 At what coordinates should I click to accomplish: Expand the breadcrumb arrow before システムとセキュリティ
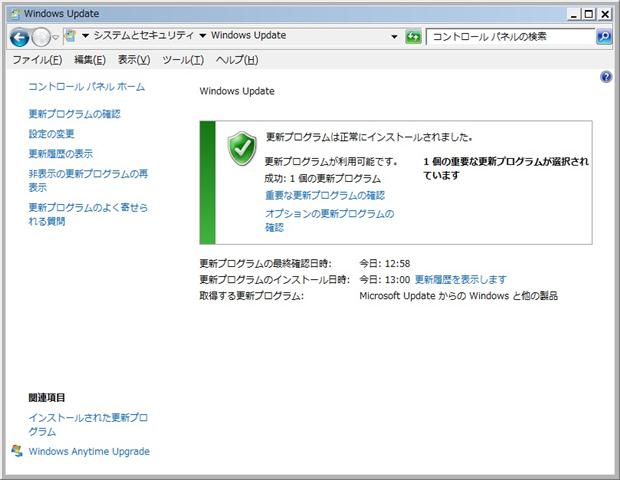(85, 36)
